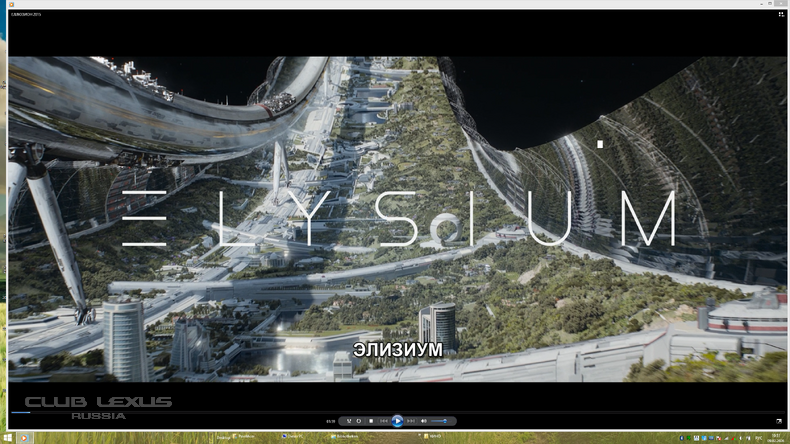Mute the player sound
This screenshot has height=444, width=790.
click(423, 421)
